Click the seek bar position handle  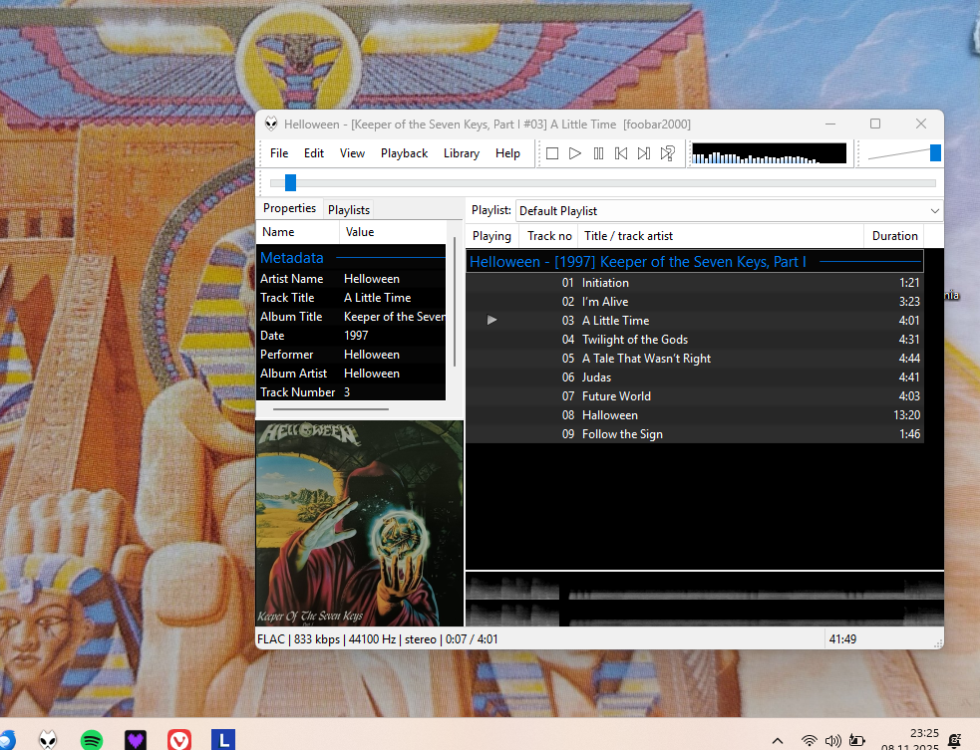coord(290,183)
